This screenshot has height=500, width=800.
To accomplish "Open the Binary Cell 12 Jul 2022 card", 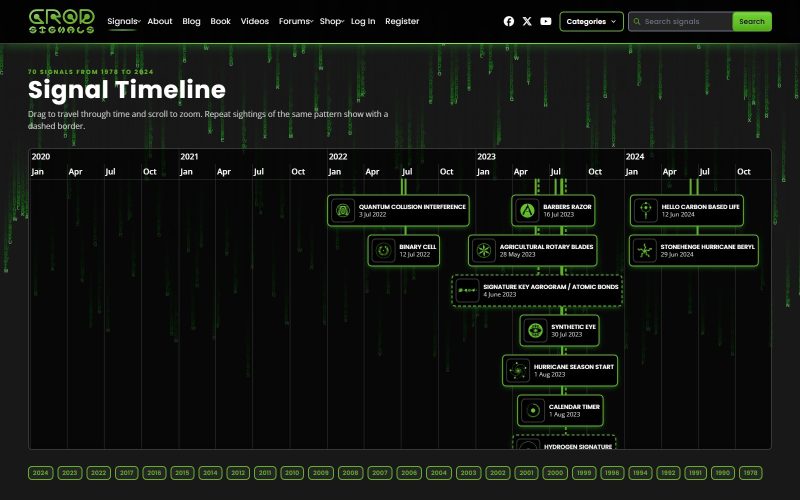I will click(x=404, y=251).
